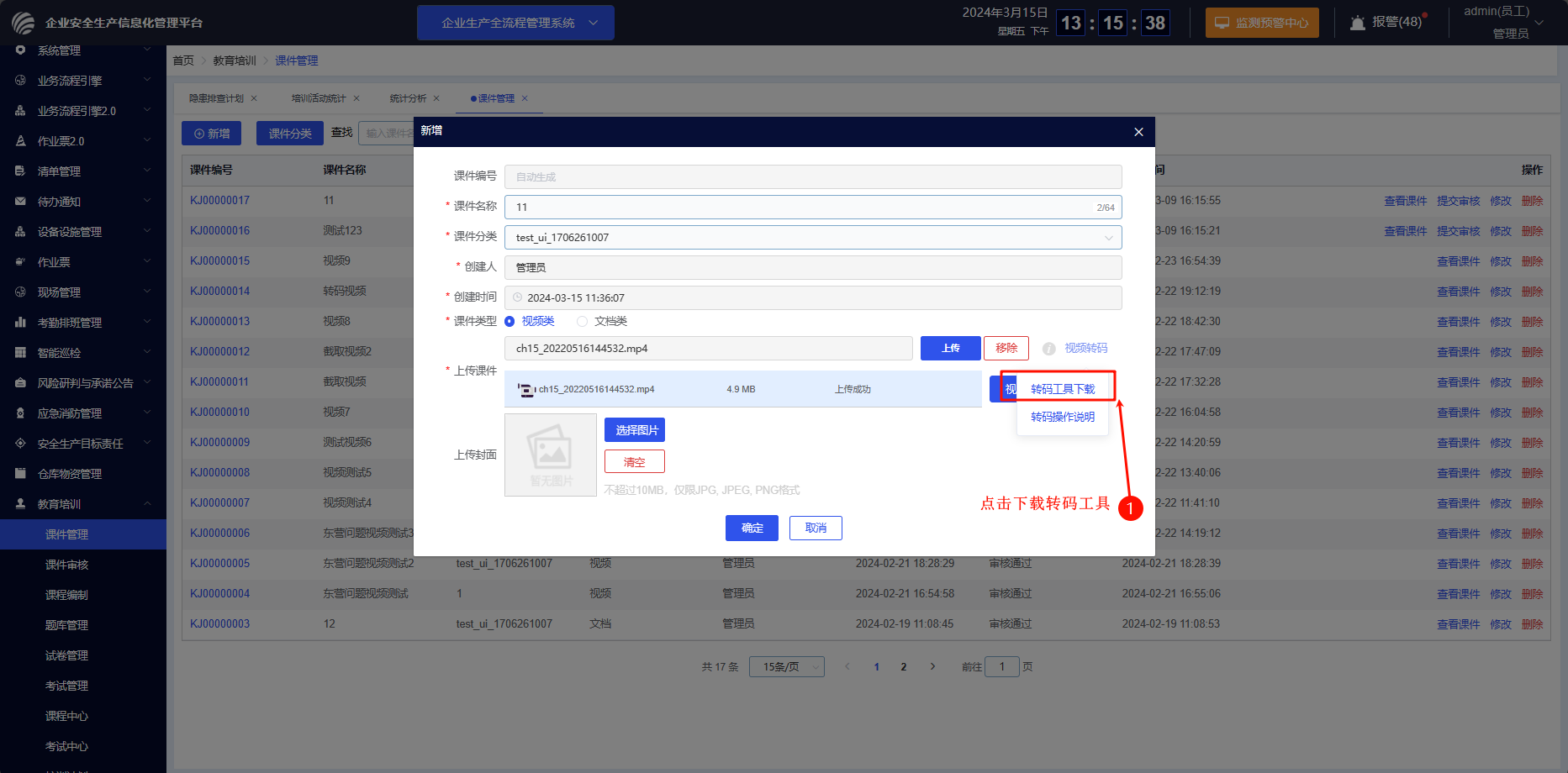Expand the 作业票 menu chevron
Image resolution: width=1568 pixels, height=773 pixels.
pyautogui.click(x=147, y=262)
